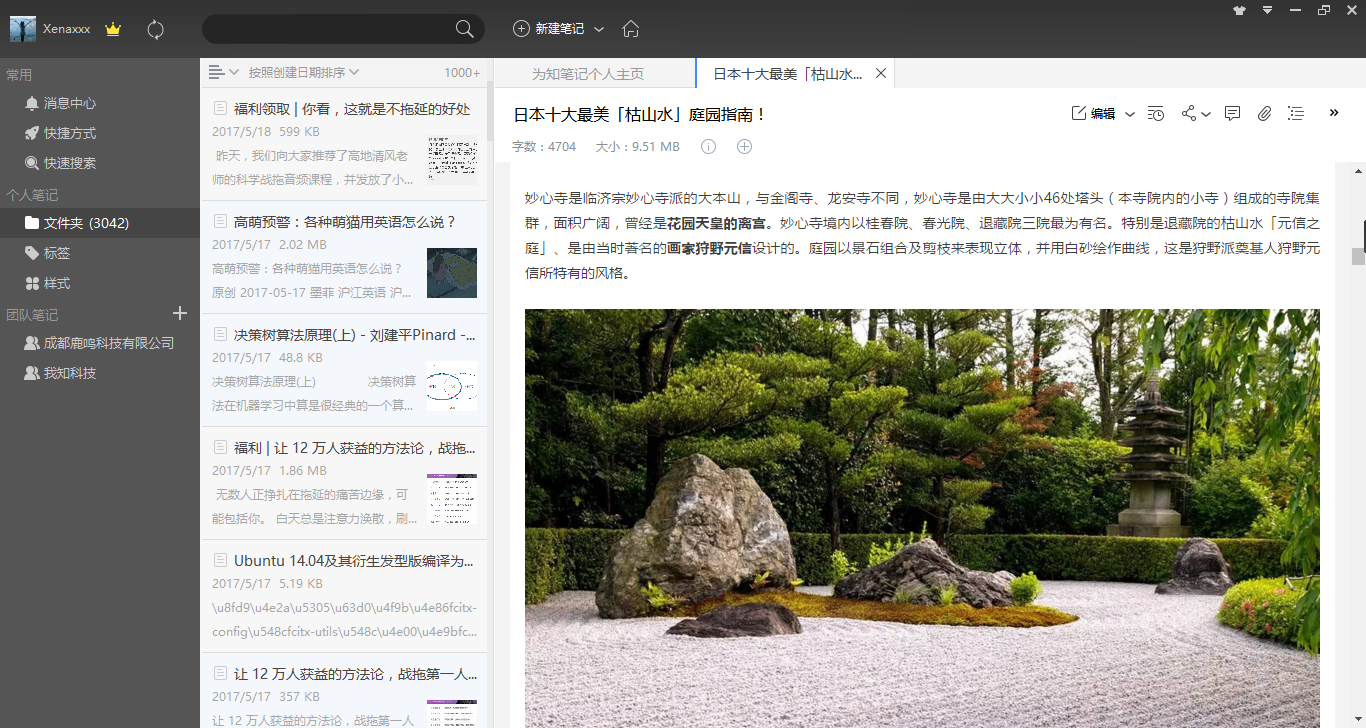The image size is (1366, 728).
Task: Show the note outline list icon
Action: pyautogui.click(x=1296, y=114)
